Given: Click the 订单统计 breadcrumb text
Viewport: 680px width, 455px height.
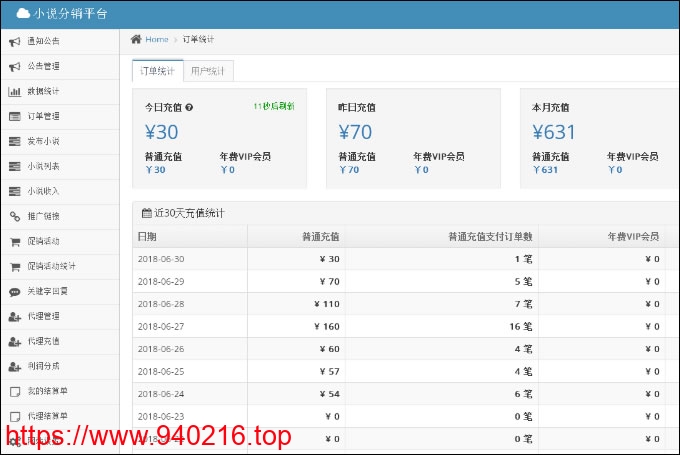Looking at the screenshot, I should [198, 39].
